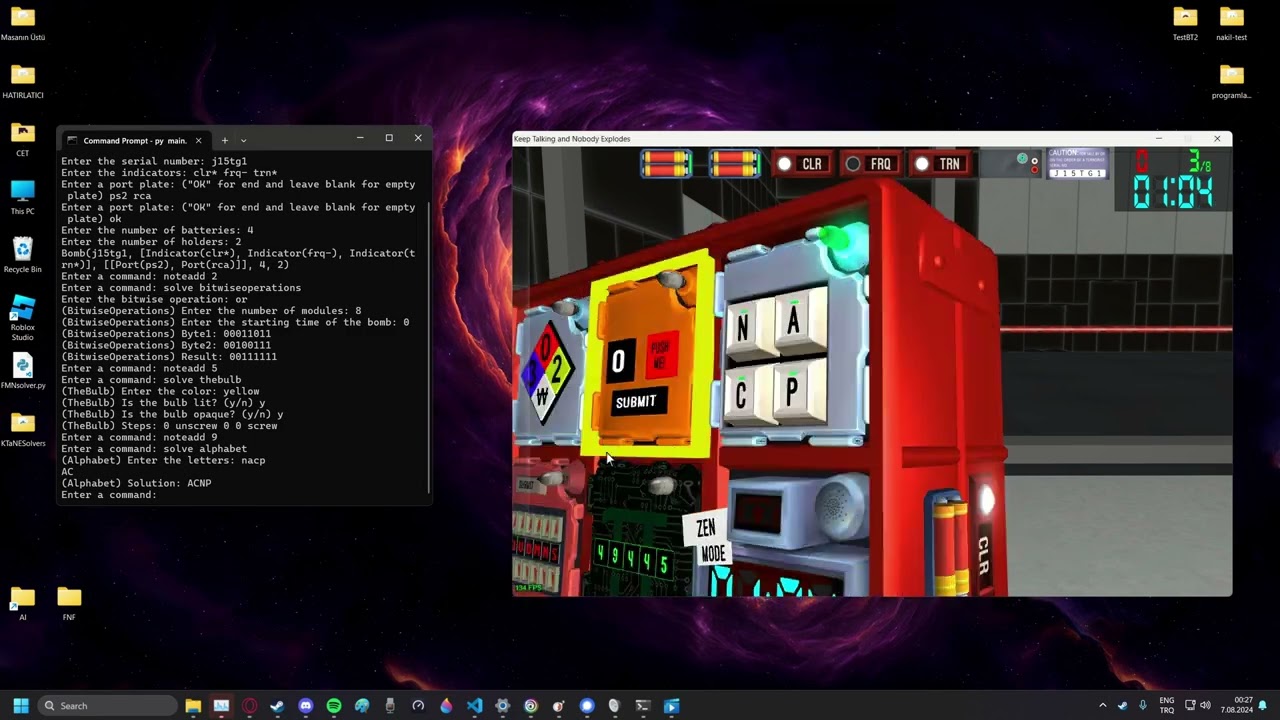Open the nakil-test desktop folder

[1231, 24]
